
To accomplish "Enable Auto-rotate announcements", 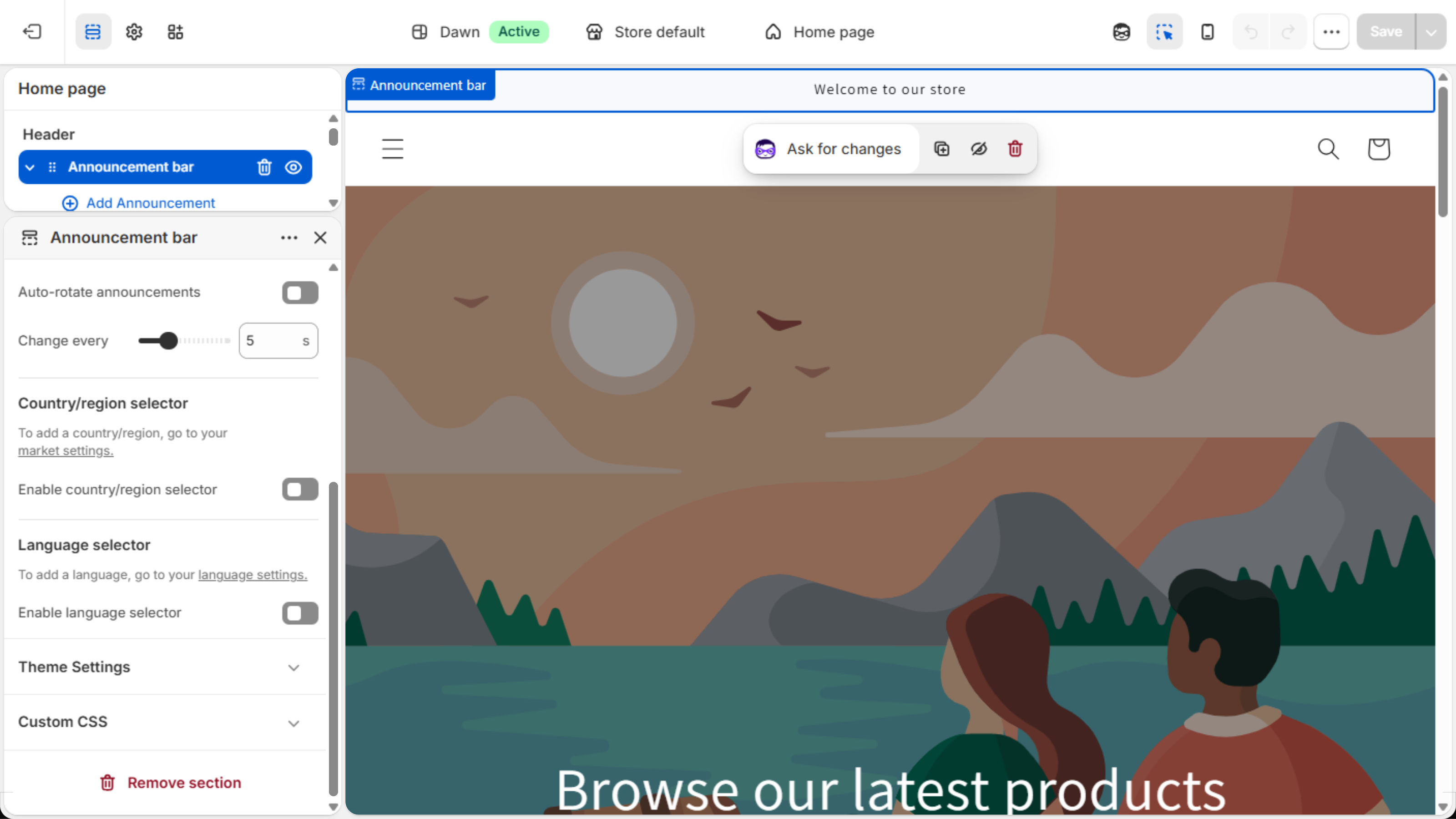I will [300, 293].
